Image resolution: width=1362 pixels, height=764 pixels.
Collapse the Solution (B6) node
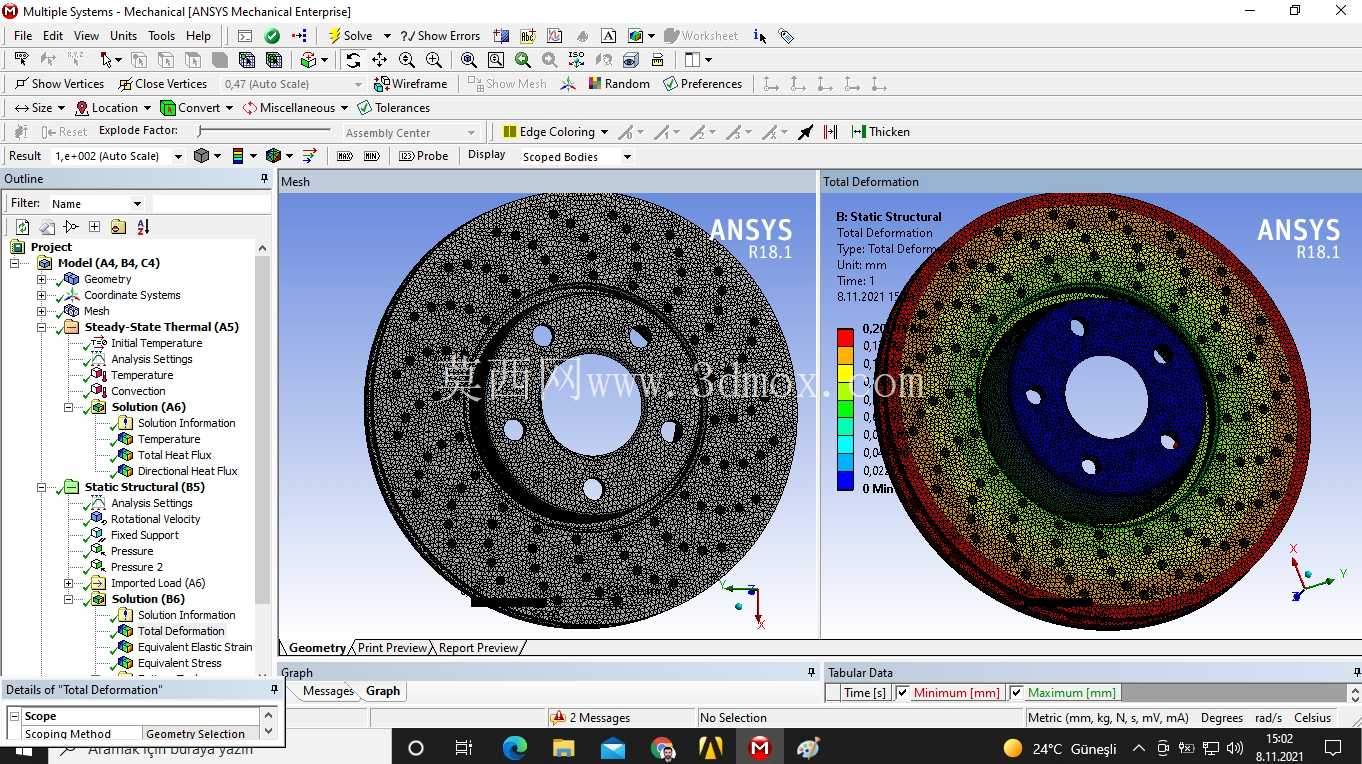(x=69, y=599)
